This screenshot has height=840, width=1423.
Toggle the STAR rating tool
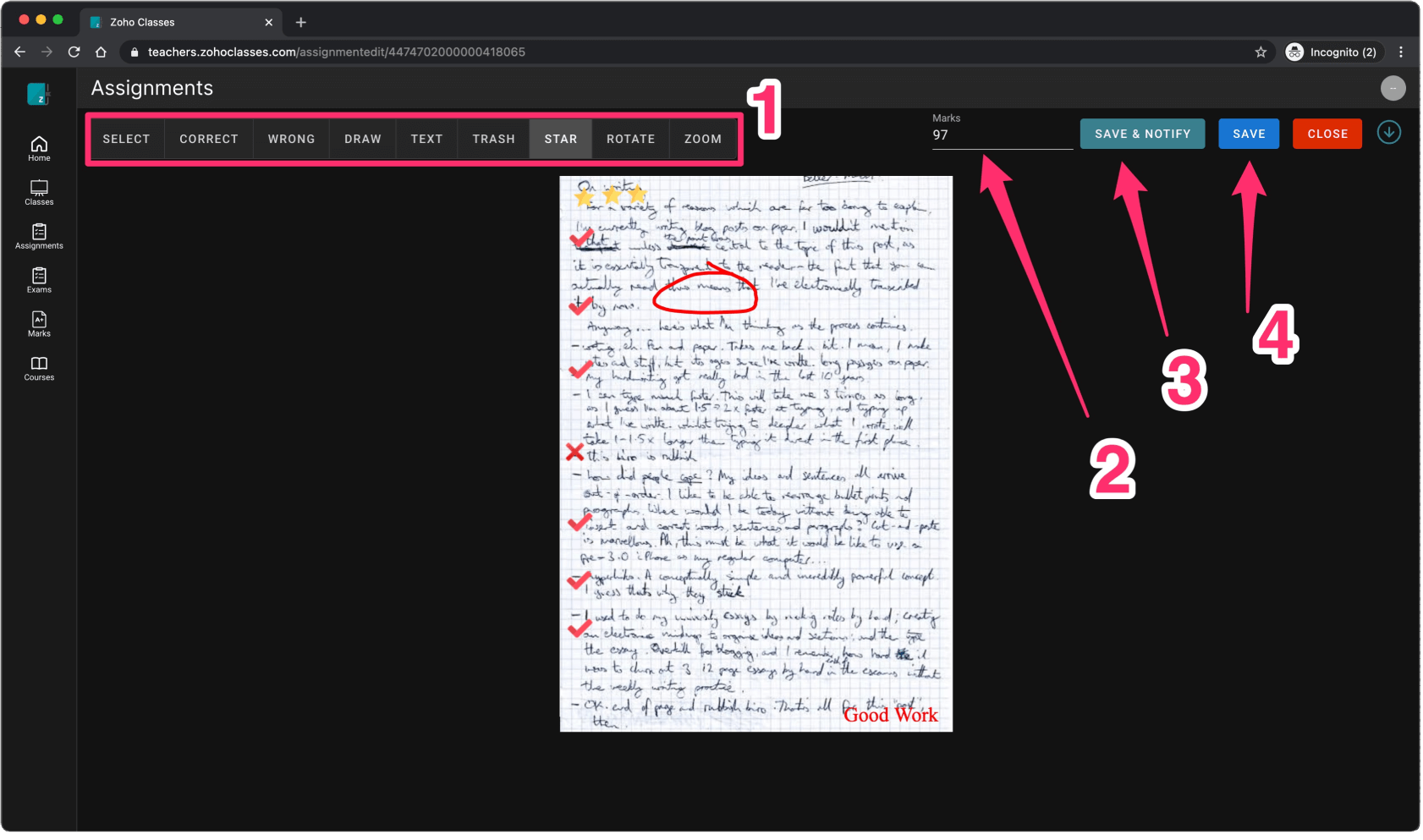pyautogui.click(x=561, y=139)
